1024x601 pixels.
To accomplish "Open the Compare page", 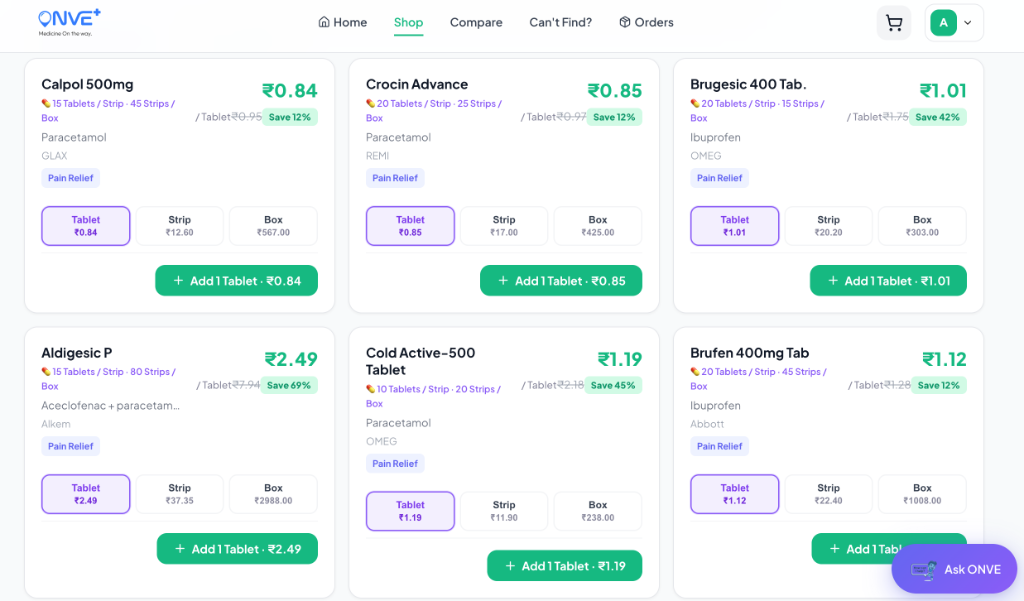I will click(x=476, y=22).
